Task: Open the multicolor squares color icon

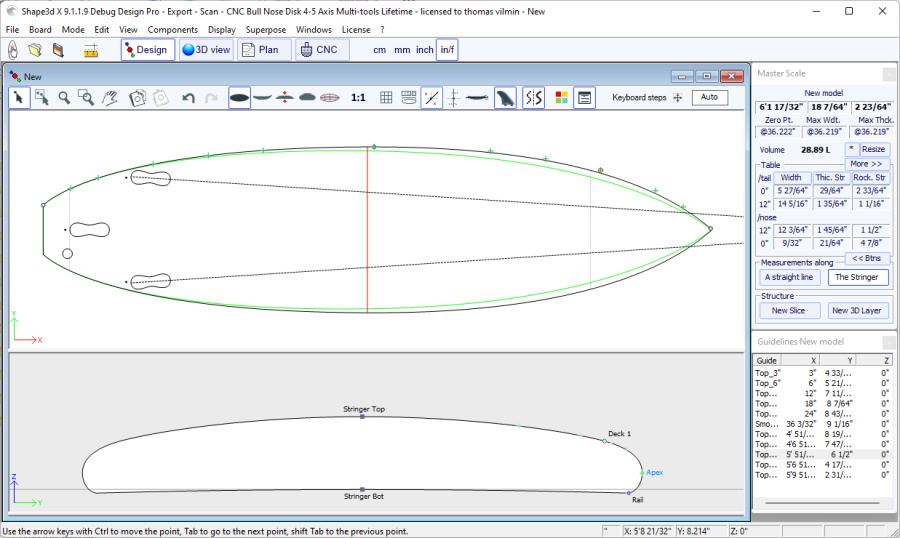Action: (x=561, y=97)
